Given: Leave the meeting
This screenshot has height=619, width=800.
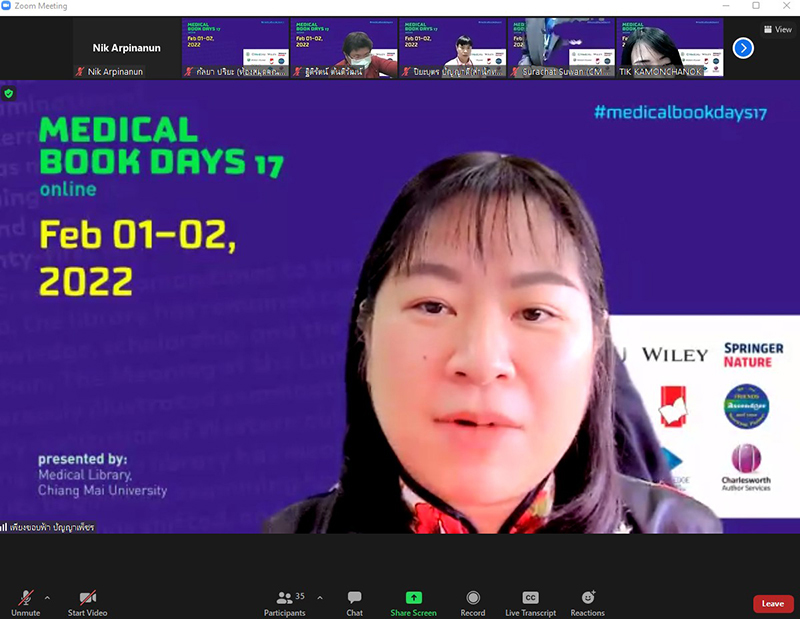Looking at the screenshot, I should tap(772, 603).
